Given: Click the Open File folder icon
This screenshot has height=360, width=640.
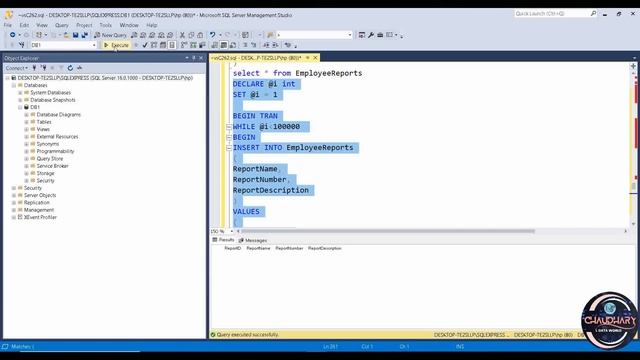Looking at the screenshot, I should (x=66, y=35).
